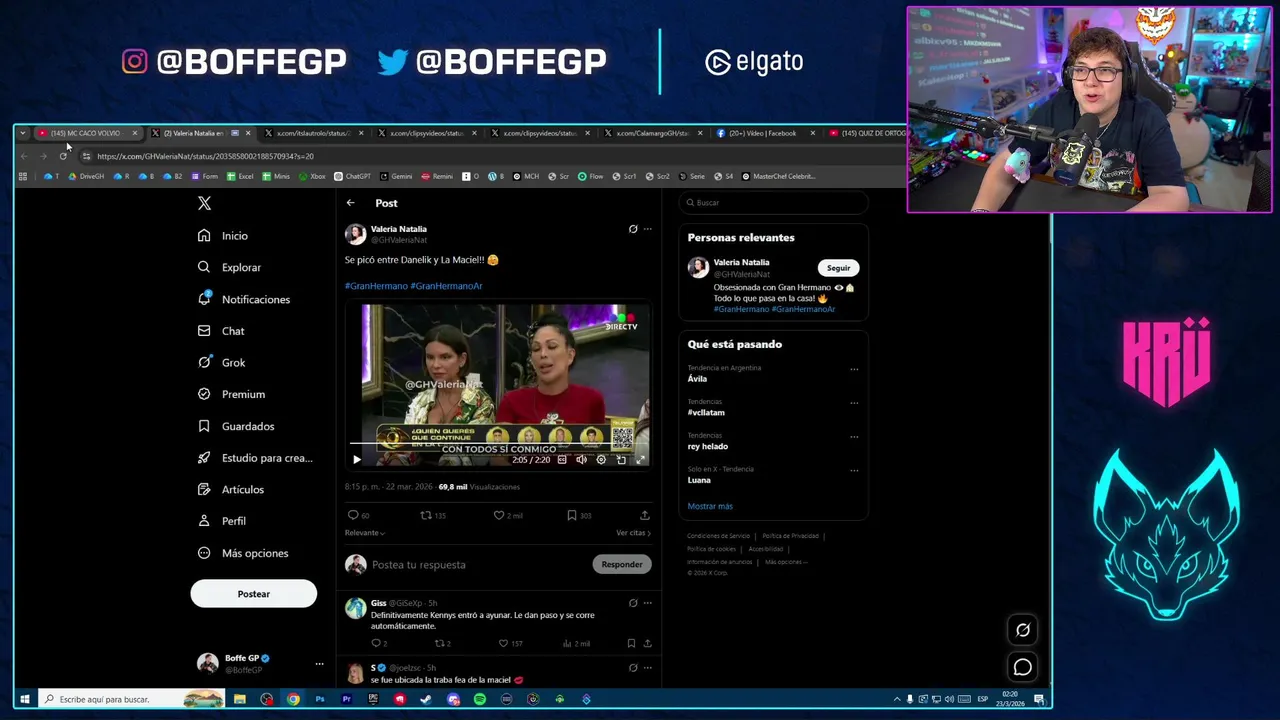Bookmark the post with 303 saves
The image size is (1280, 720).
click(572, 515)
